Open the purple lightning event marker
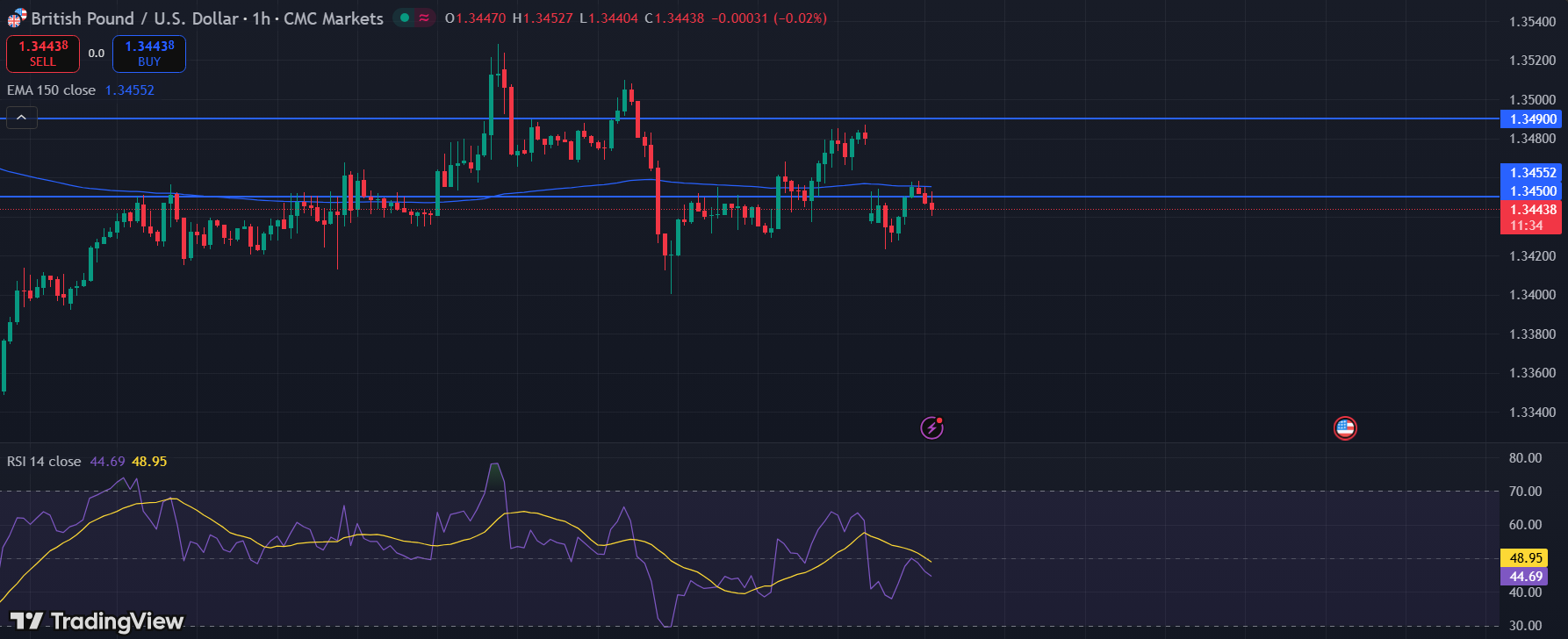1568x639 pixels. tap(931, 427)
